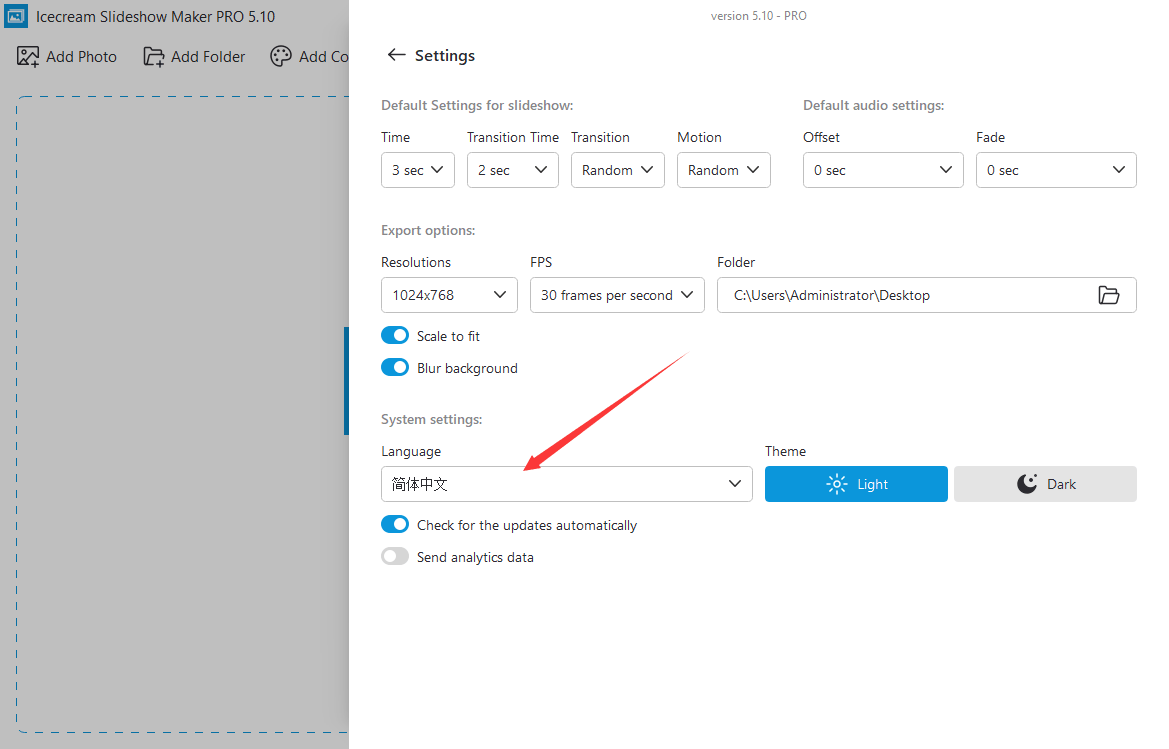Click the Add Folder icon
Image resolution: width=1169 pixels, height=749 pixels.
tap(154, 57)
